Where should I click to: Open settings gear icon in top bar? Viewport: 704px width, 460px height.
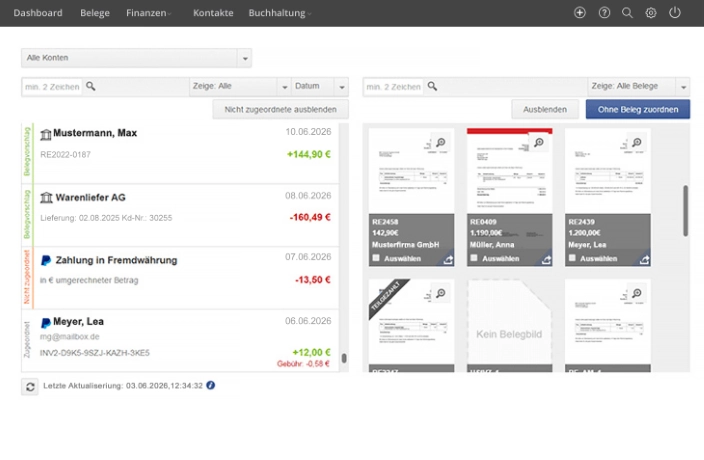pos(651,13)
